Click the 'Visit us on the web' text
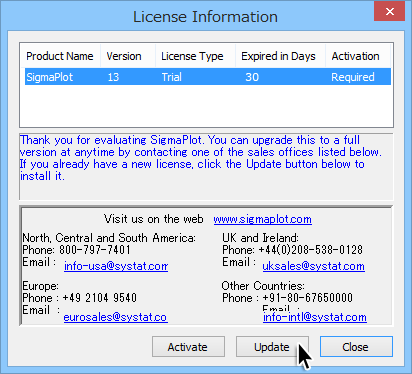This screenshot has height=374, width=412. pyautogui.click(x=153, y=219)
